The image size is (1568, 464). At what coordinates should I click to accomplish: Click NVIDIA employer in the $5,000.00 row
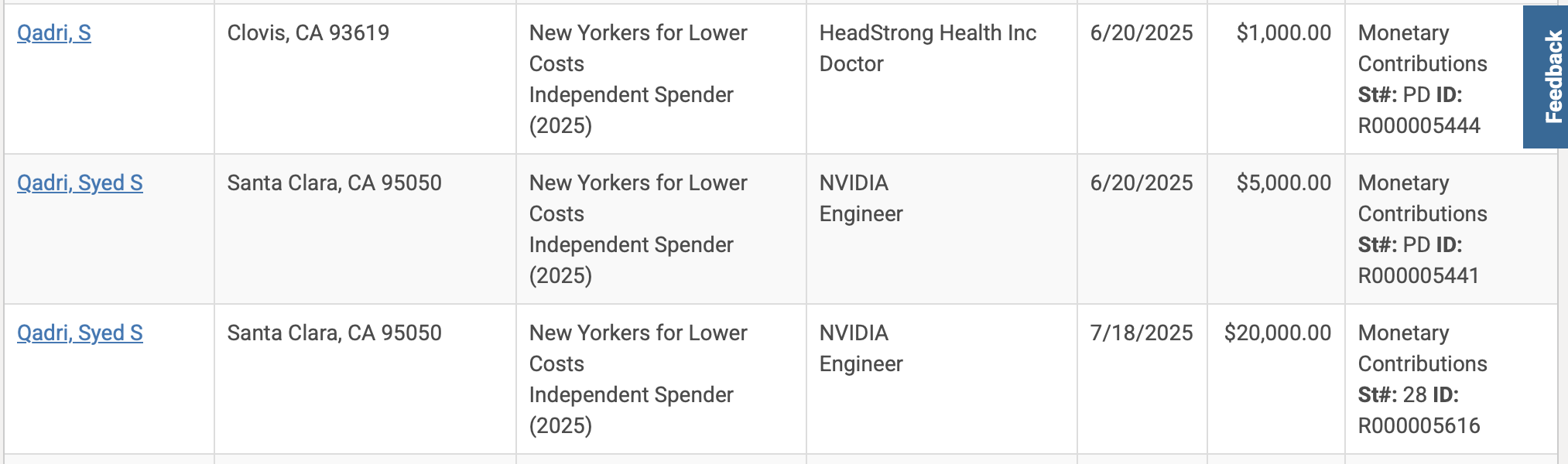(854, 183)
